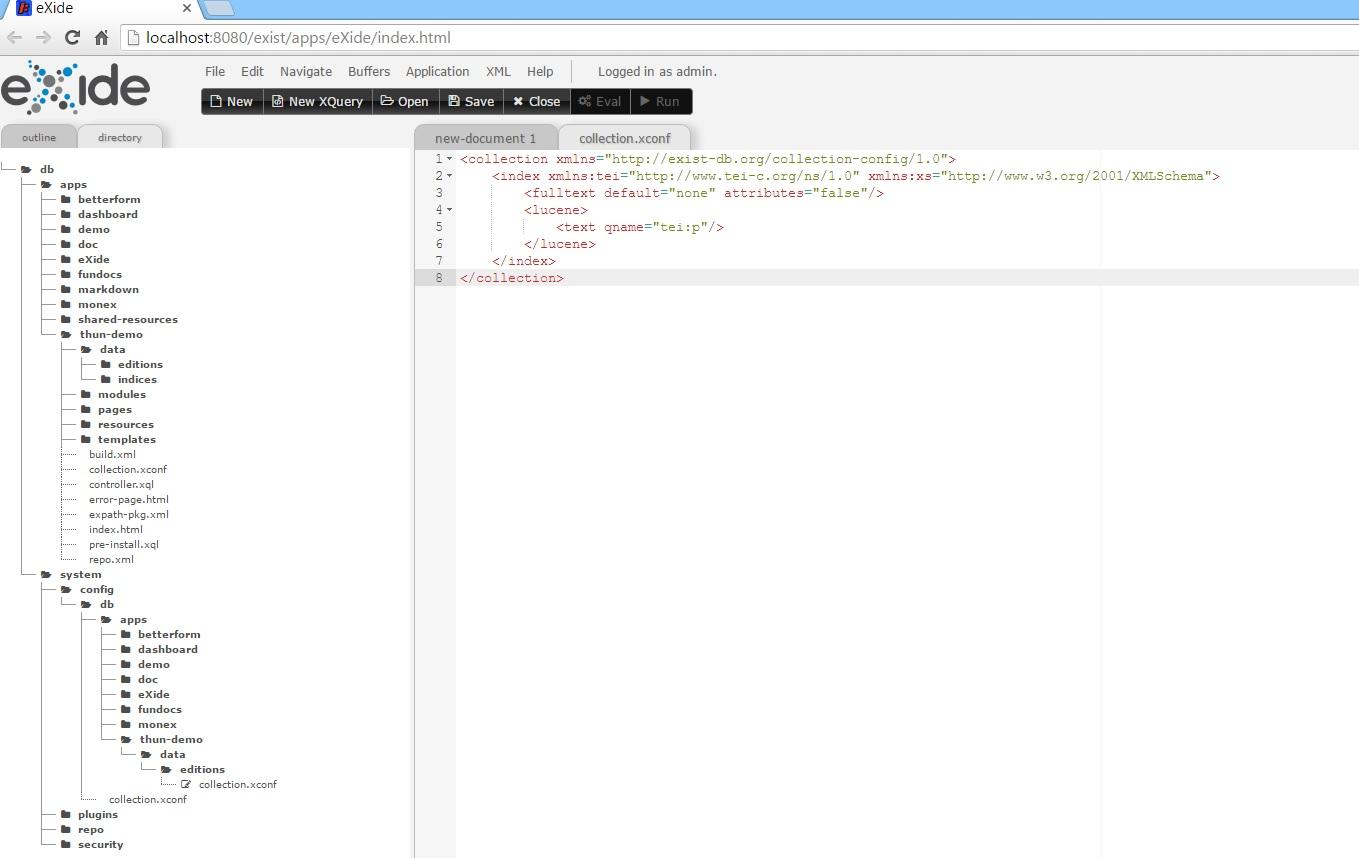Select expath-pkg.xml file

(x=128, y=514)
